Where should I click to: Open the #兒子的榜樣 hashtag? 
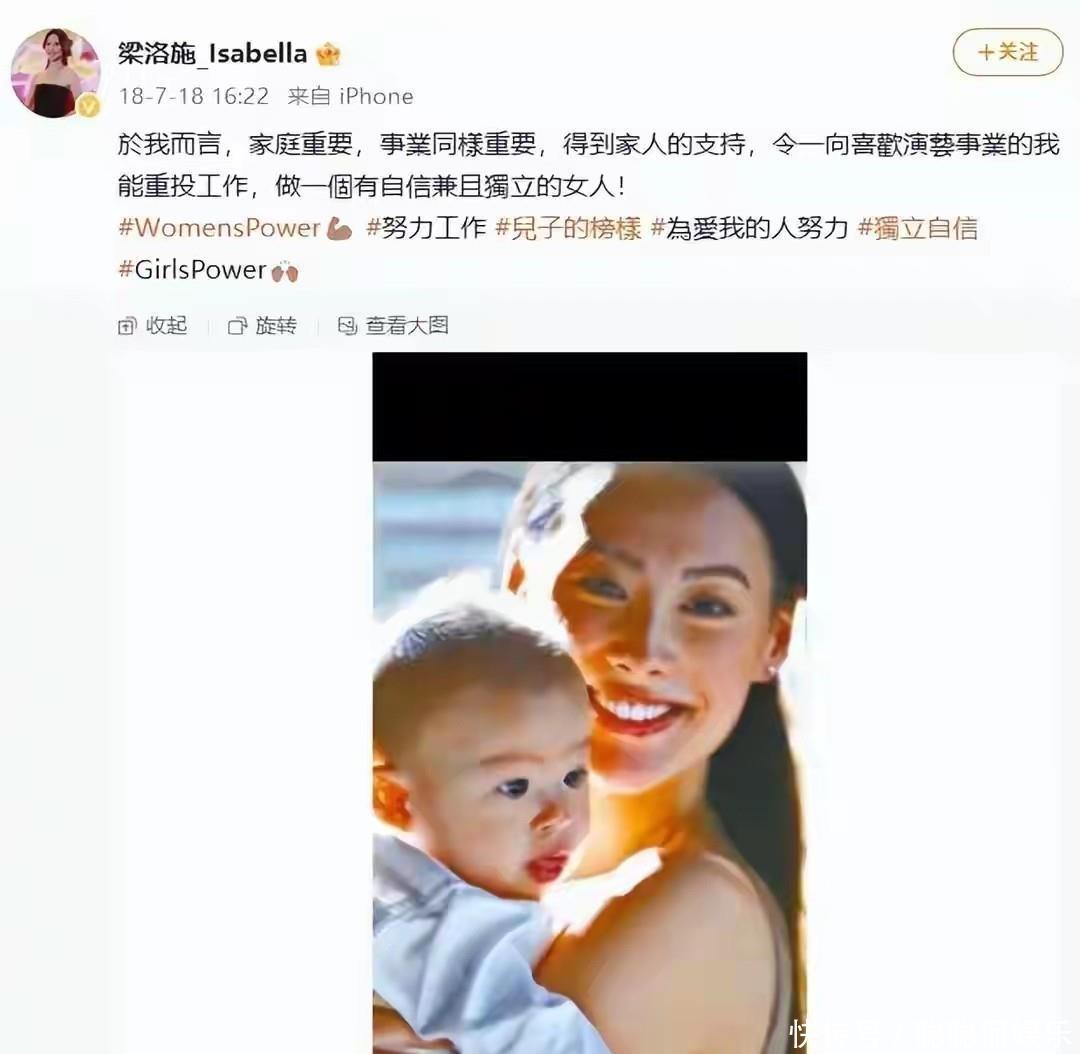click(568, 227)
